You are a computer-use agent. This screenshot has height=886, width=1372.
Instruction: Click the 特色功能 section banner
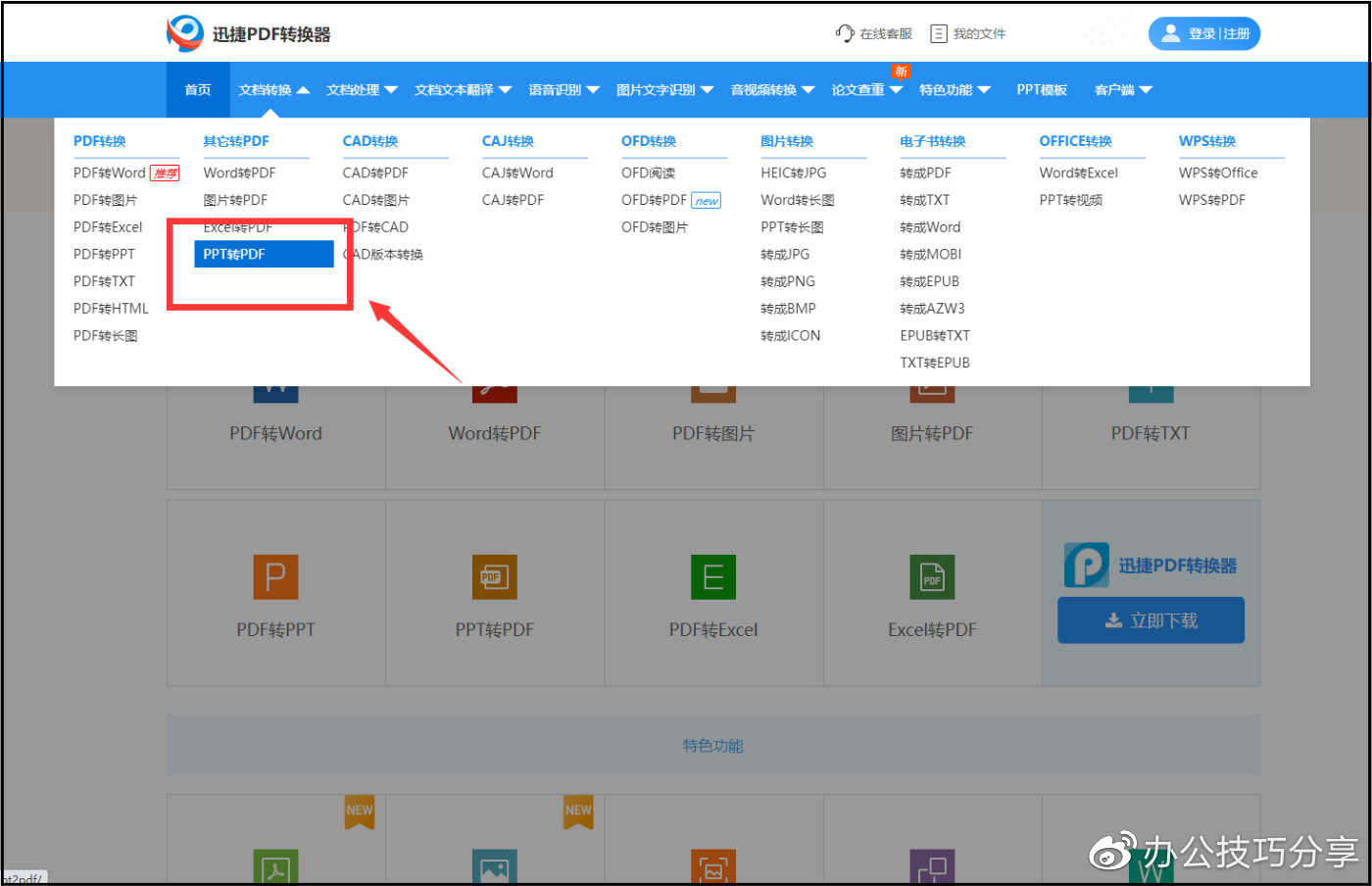(713, 746)
